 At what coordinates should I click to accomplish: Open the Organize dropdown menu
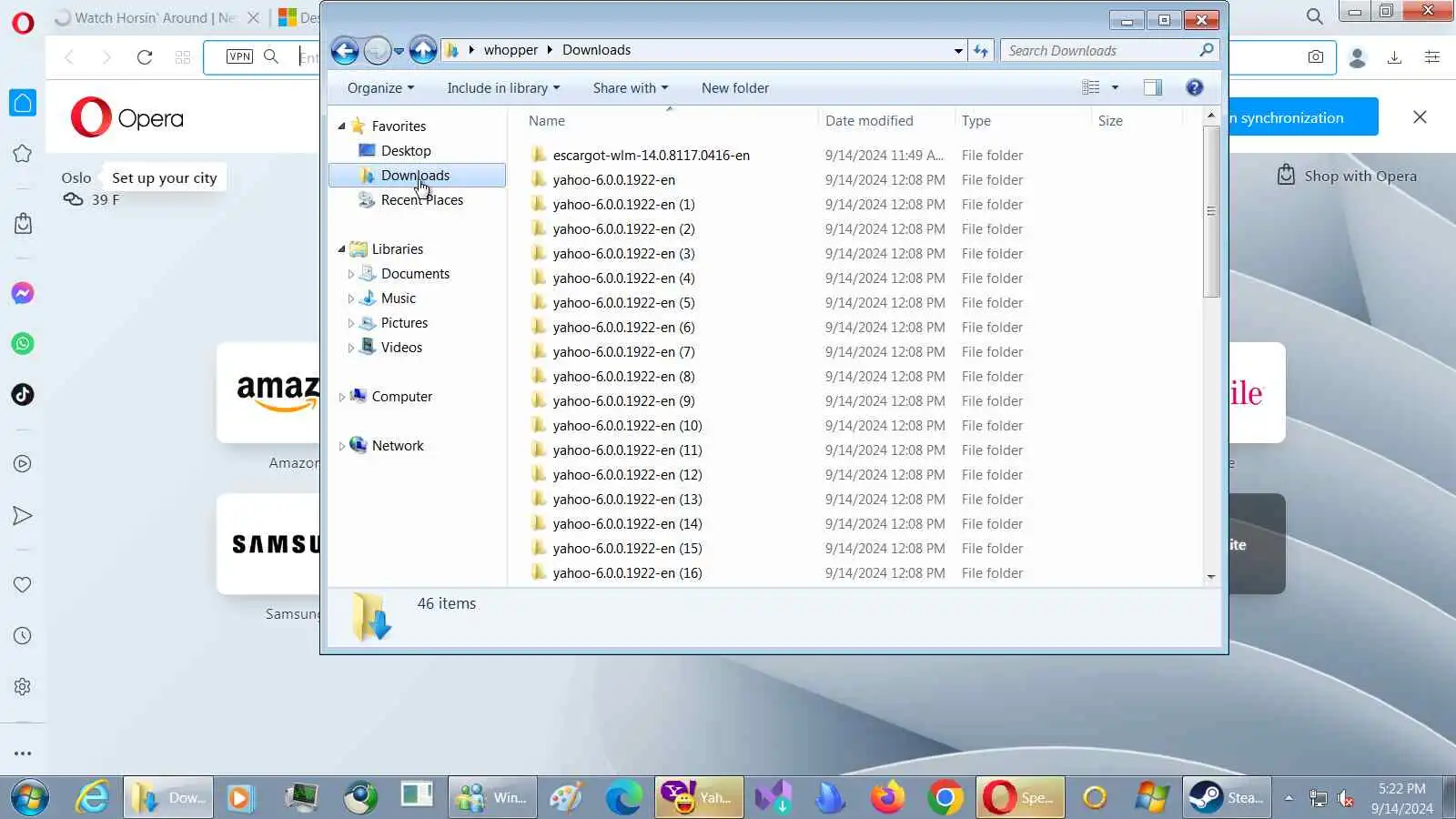pos(380,88)
